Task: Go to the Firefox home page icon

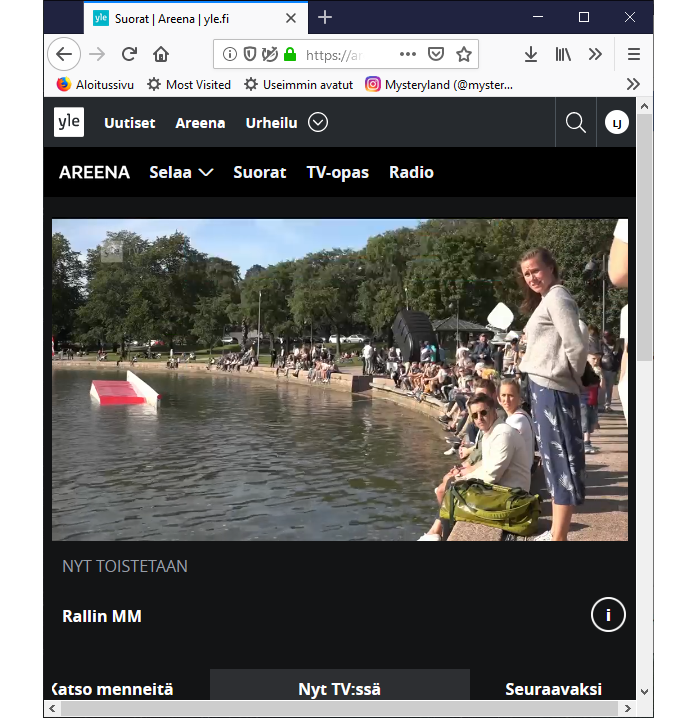Action: click(x=161, y=54)
